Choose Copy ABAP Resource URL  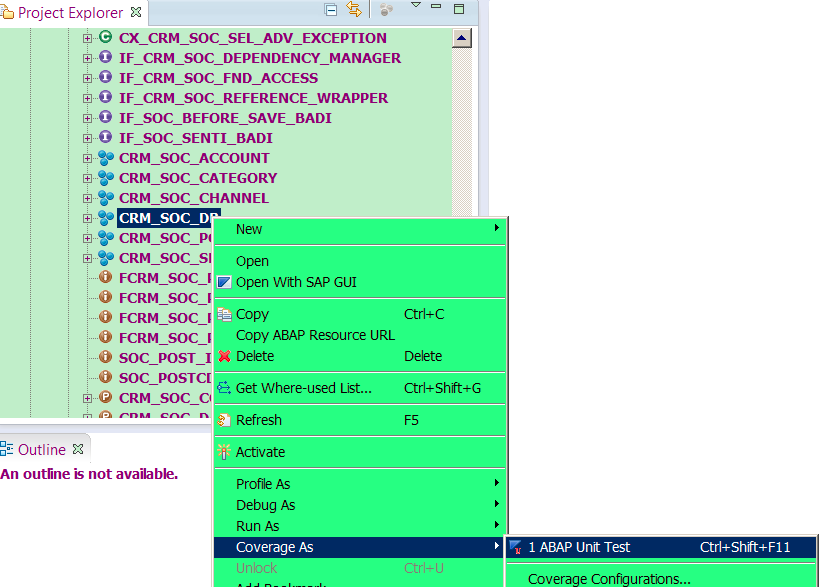pos(360,335)
